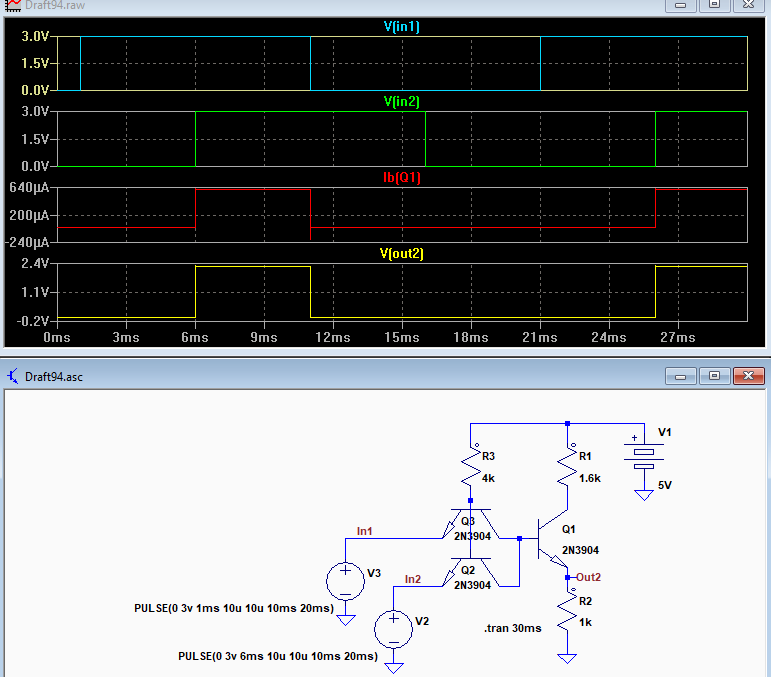Click voltage source V2 symbol
Screen dimensions: 771x677
coord(393,629)
